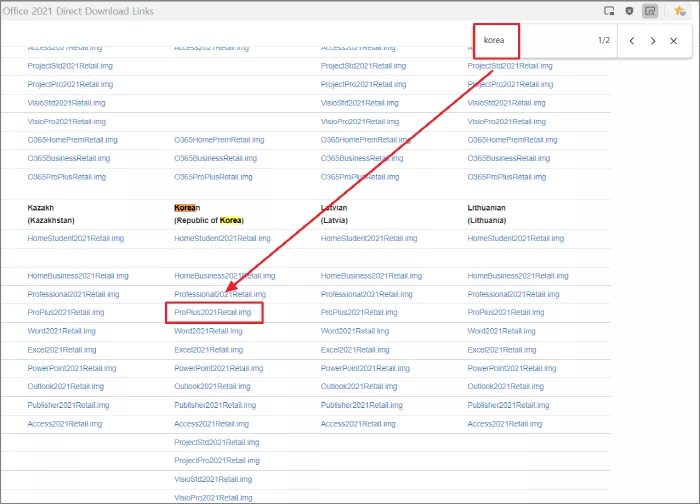
Task: Open Lithuanian ProPlus2021Retail.img link
Action: [506, 312]
